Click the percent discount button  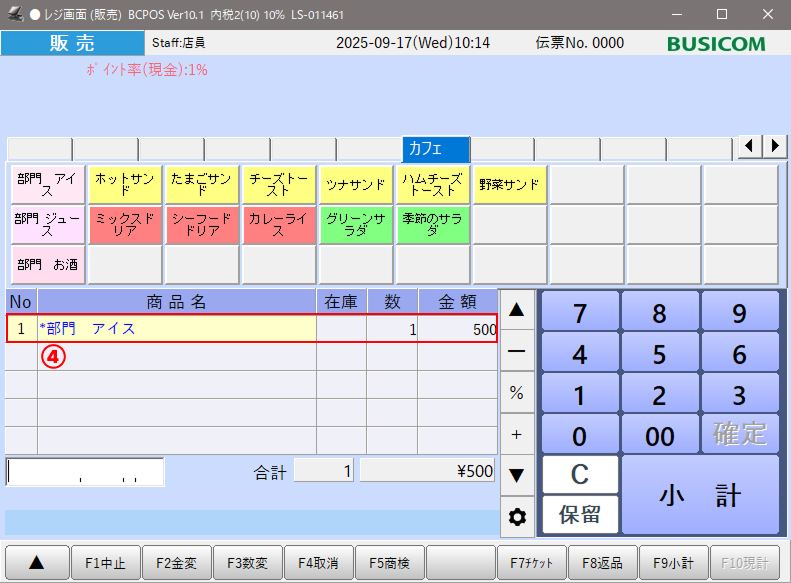[517, 393]
